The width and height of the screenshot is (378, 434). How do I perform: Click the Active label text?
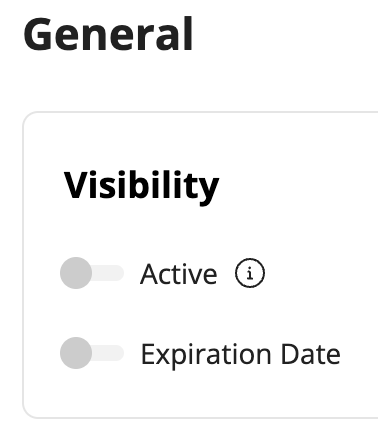pos(179,274)
